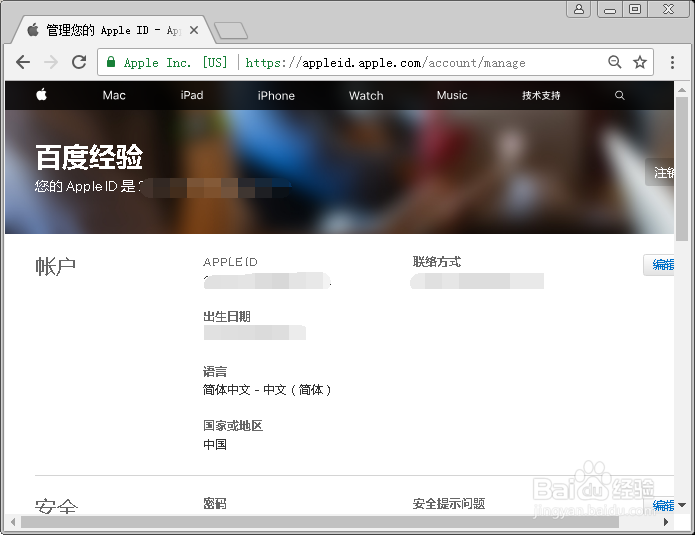Click the 简体中文 - 中文（简体） value

tap(267, 390)
